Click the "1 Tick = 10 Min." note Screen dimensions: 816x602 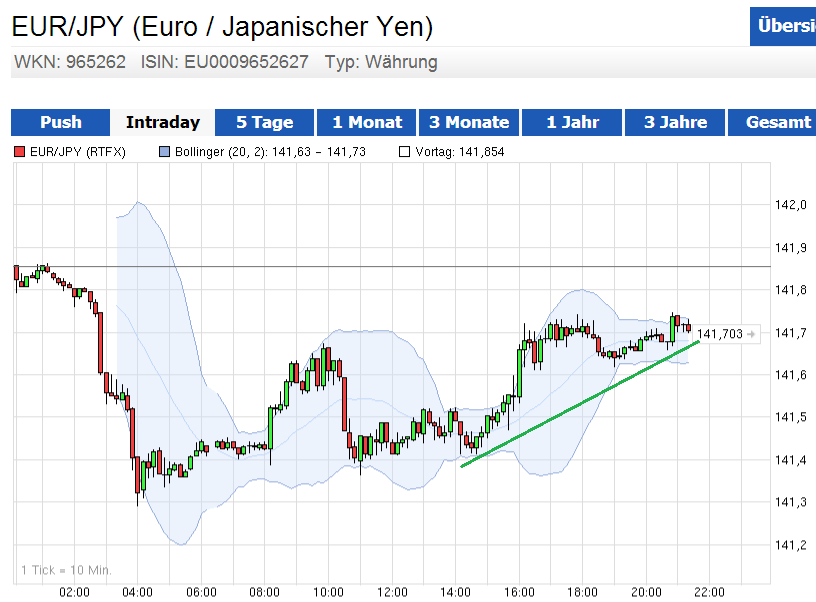65,570
